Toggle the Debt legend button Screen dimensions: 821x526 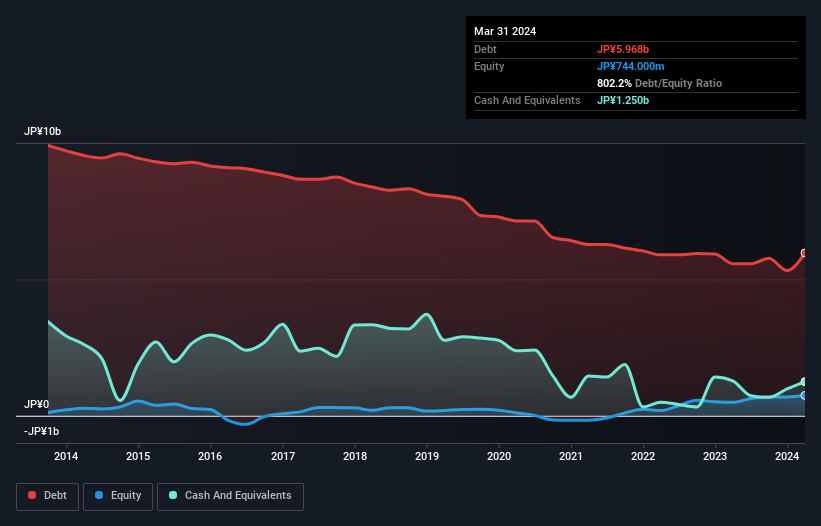click(48, 496)
